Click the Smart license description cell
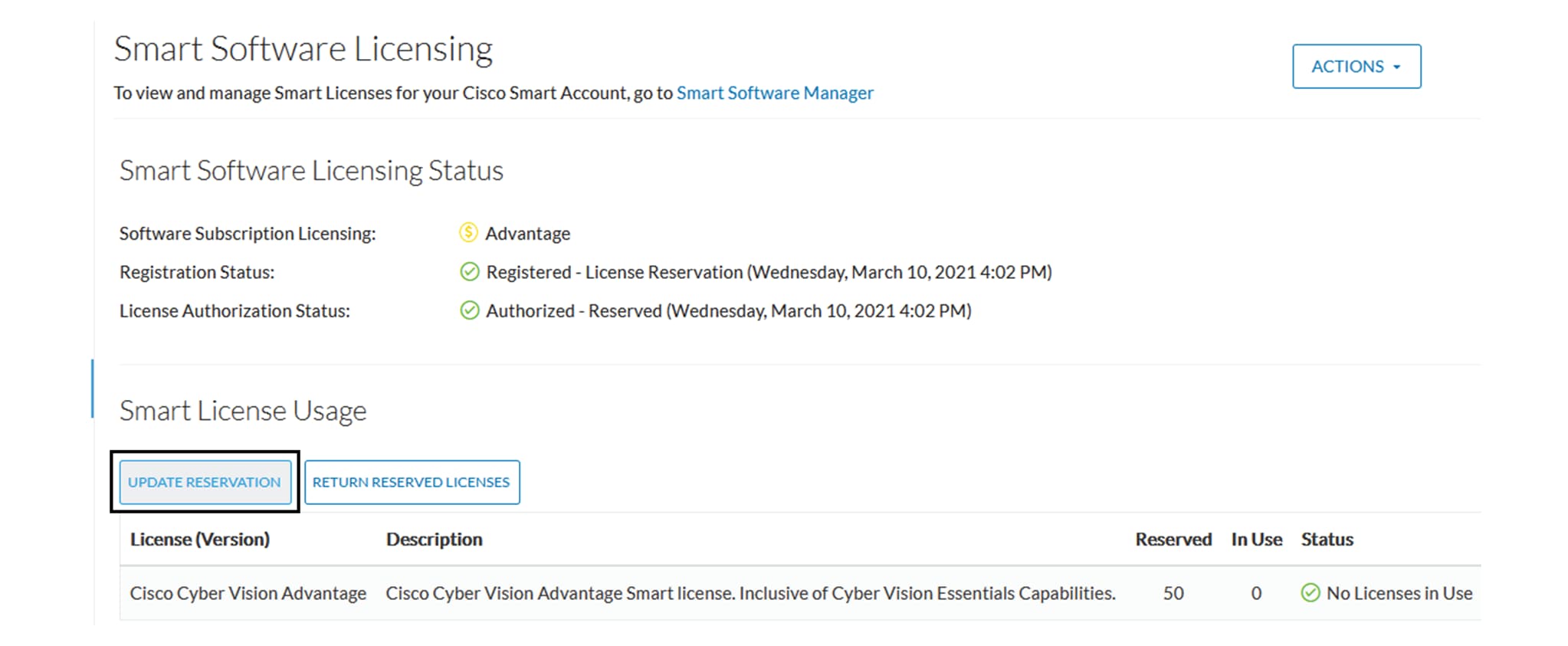This screenshot has height=646, width=1568. (x=750, y=593)
